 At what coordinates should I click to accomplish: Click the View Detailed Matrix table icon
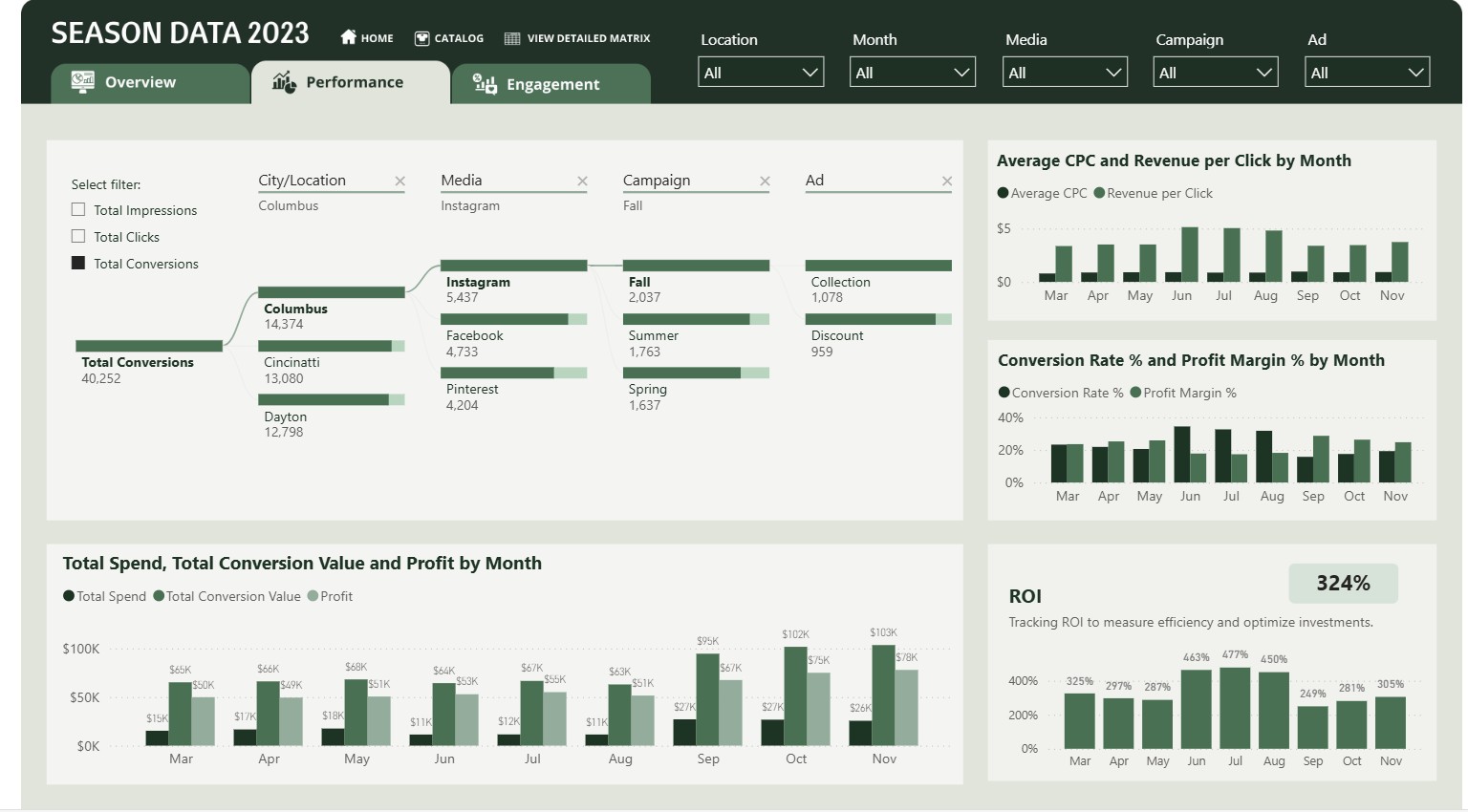(x=512, y=38)
